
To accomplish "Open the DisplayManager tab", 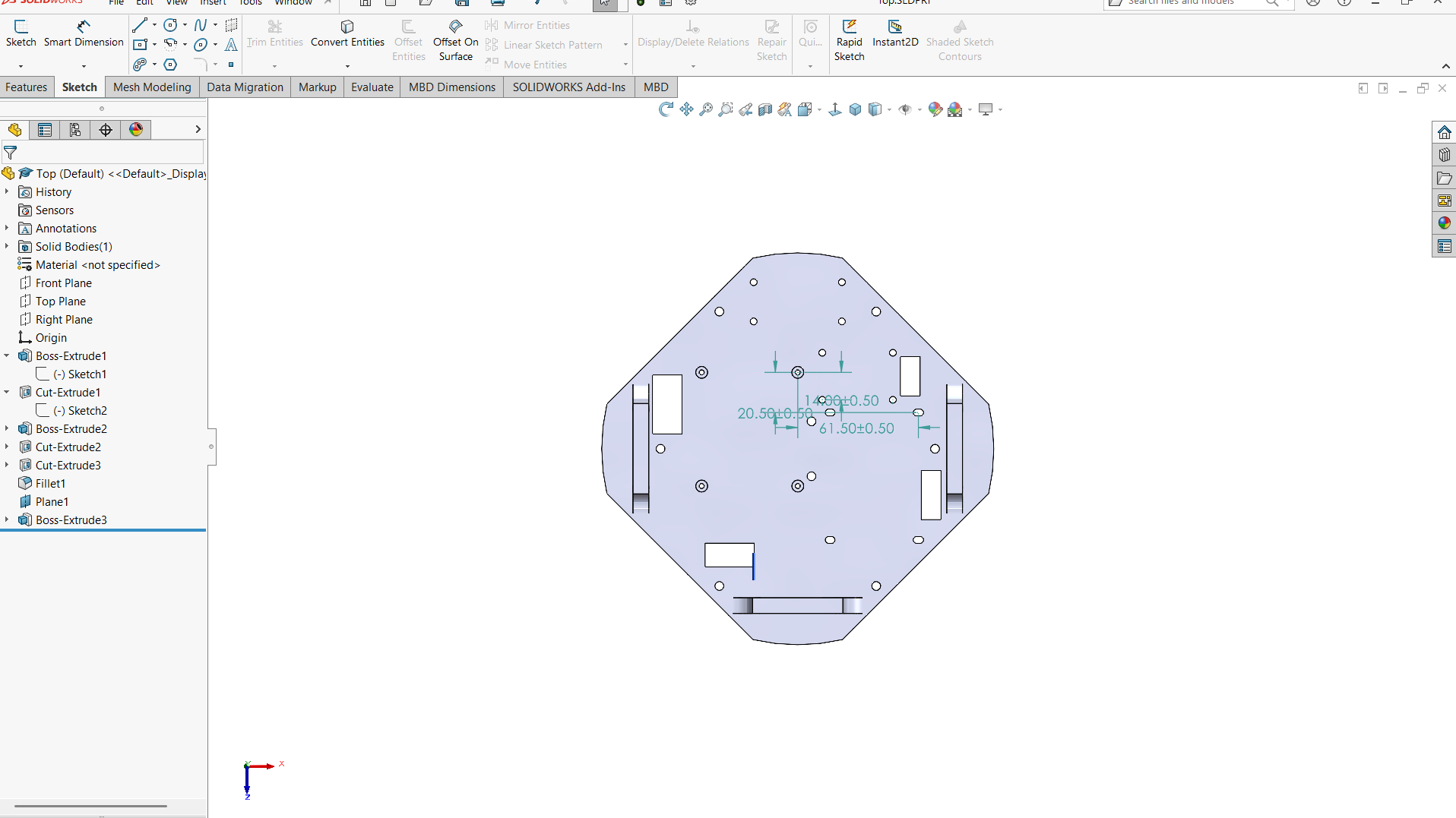I will (136, 130).
